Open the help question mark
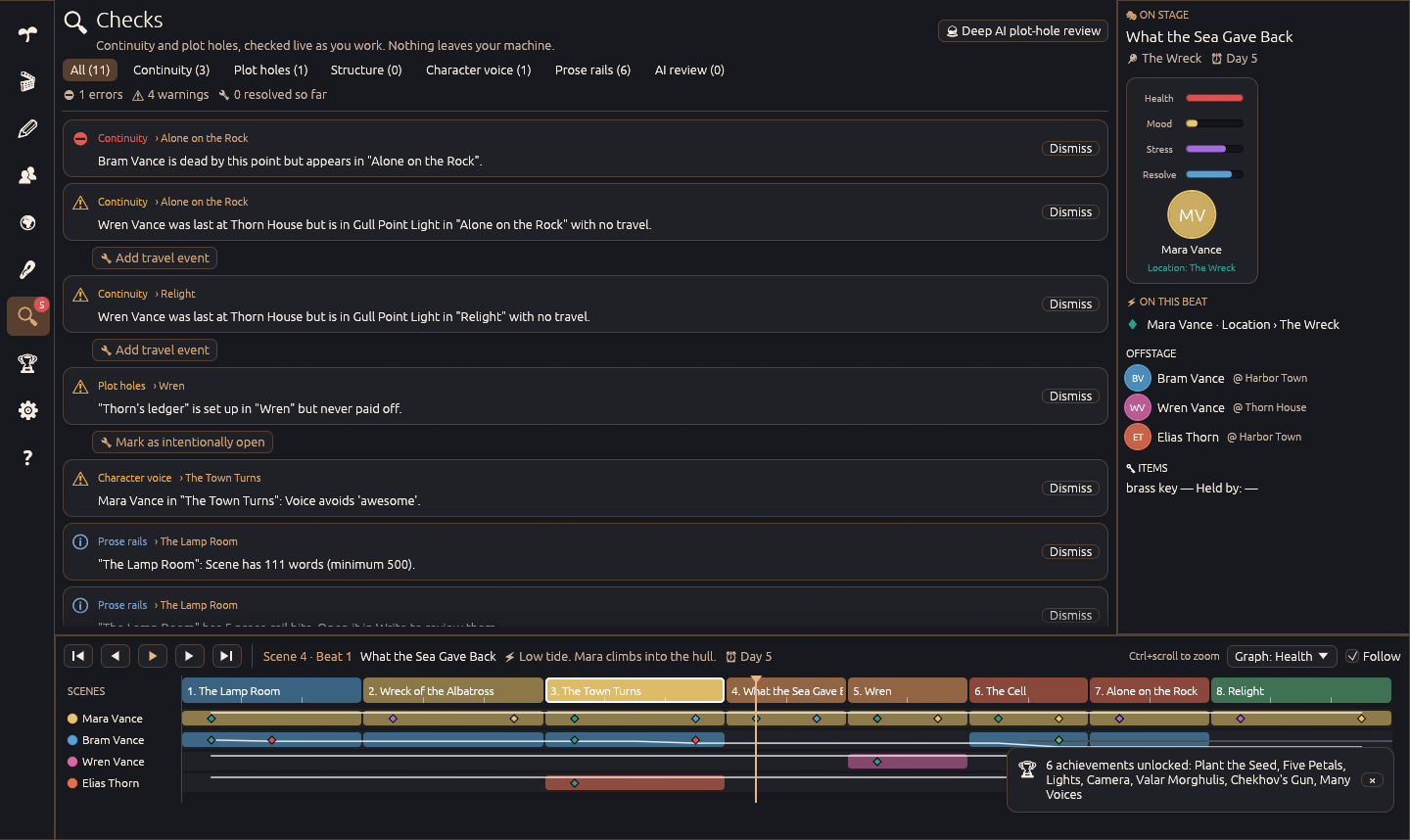This screenshot has height=840, width=1410. tap(27, 457)
